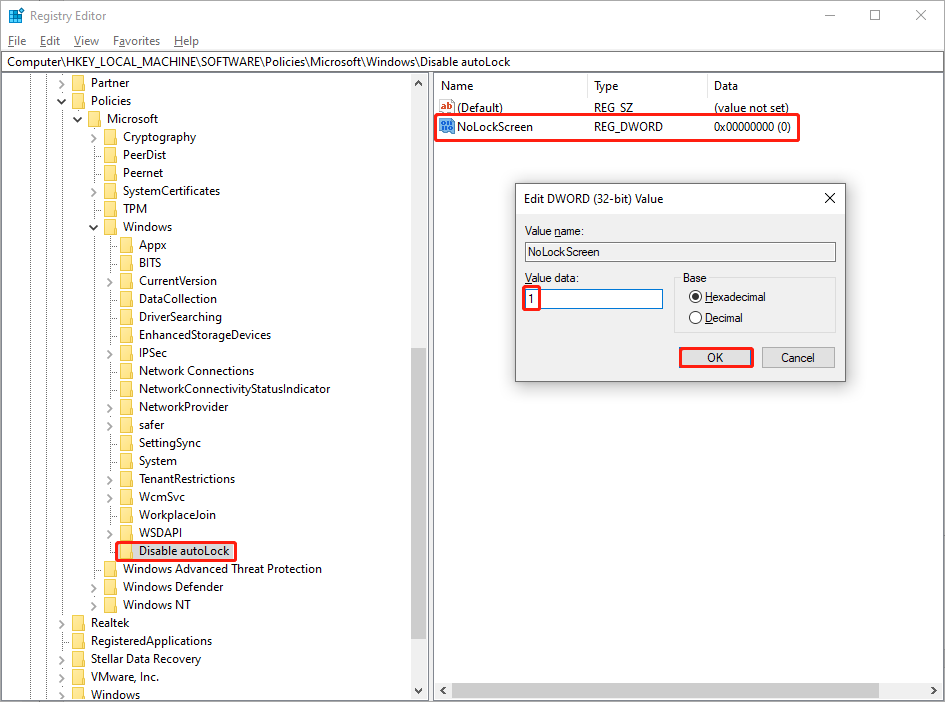Expand the IPSec key
945x702 pixels.
110,354
